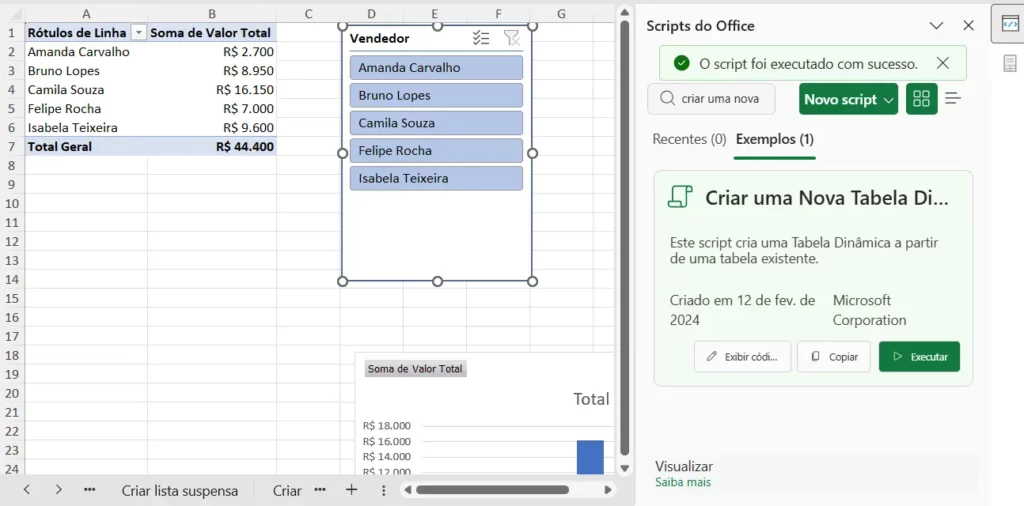This screenshot has height=506, width=1024.
Task: Select cell with value R$ 9.600
Action: (212, 127)
